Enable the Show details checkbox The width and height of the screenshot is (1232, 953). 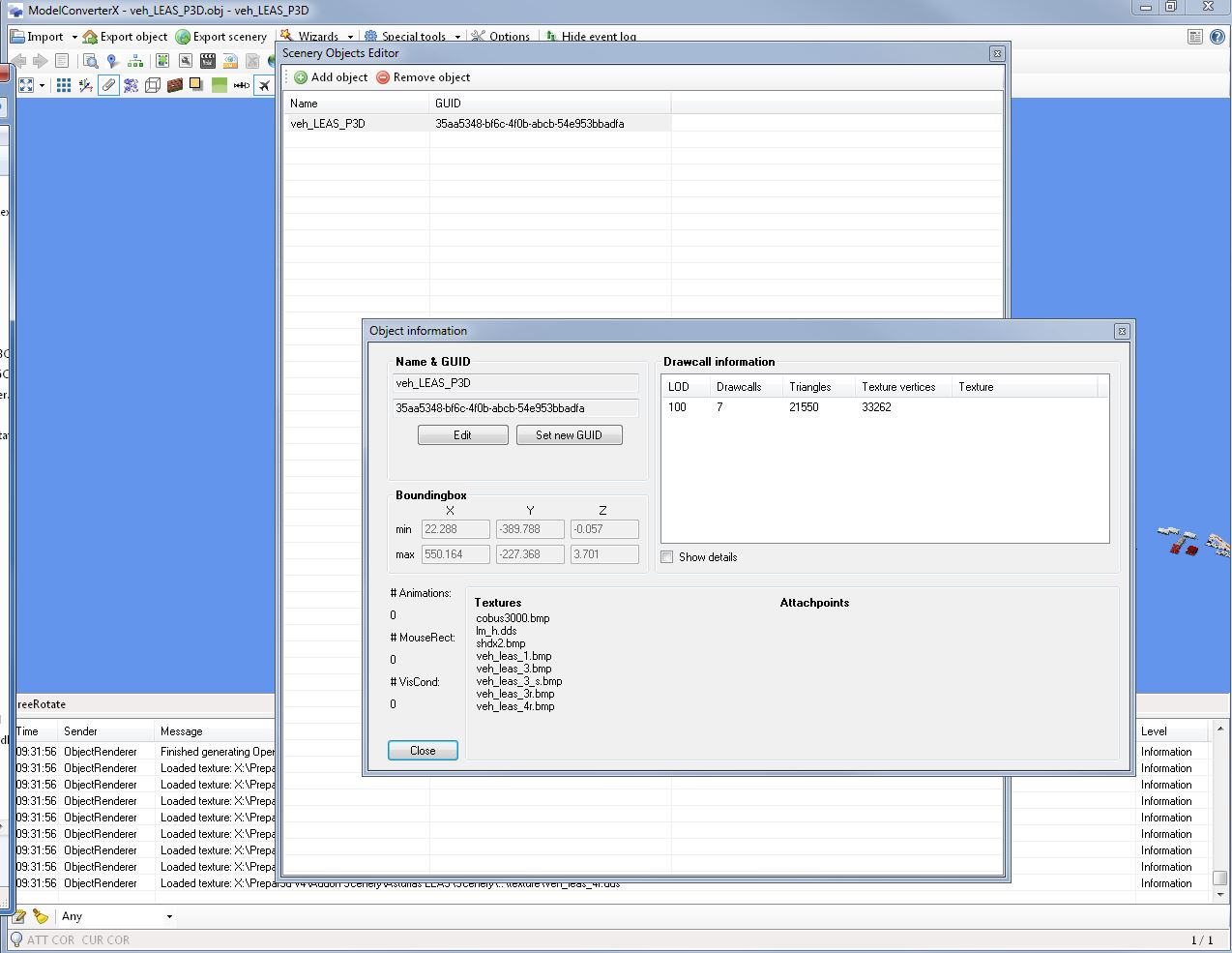click(x=666, y=557)
